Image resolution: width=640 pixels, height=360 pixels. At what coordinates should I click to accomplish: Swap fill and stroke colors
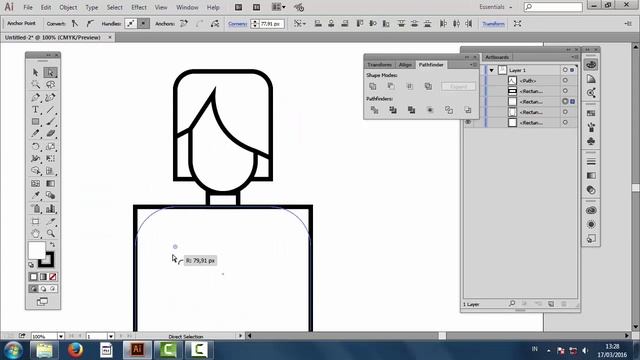52,245
